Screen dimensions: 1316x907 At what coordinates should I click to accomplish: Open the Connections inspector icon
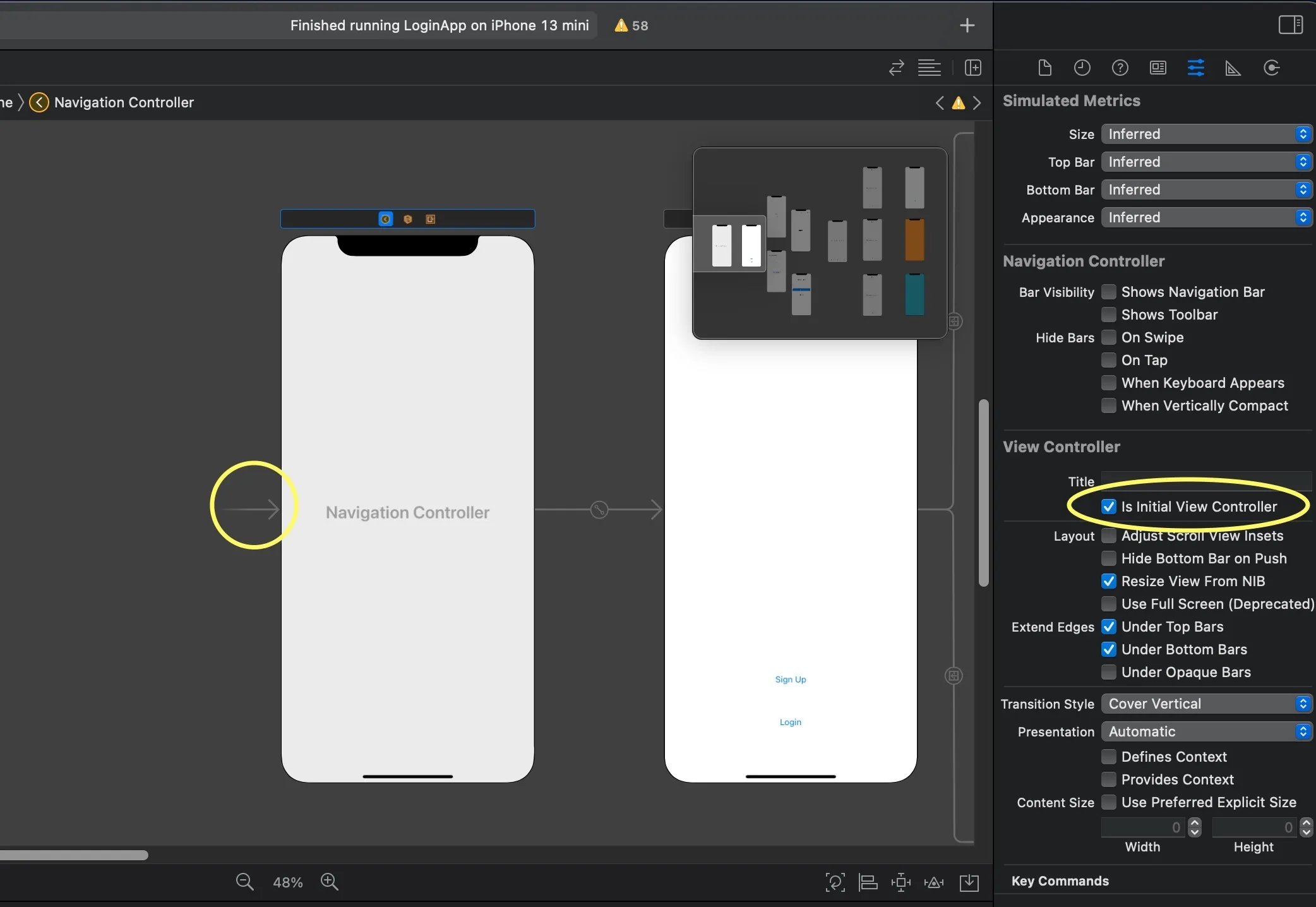(x=1271, y=68)
